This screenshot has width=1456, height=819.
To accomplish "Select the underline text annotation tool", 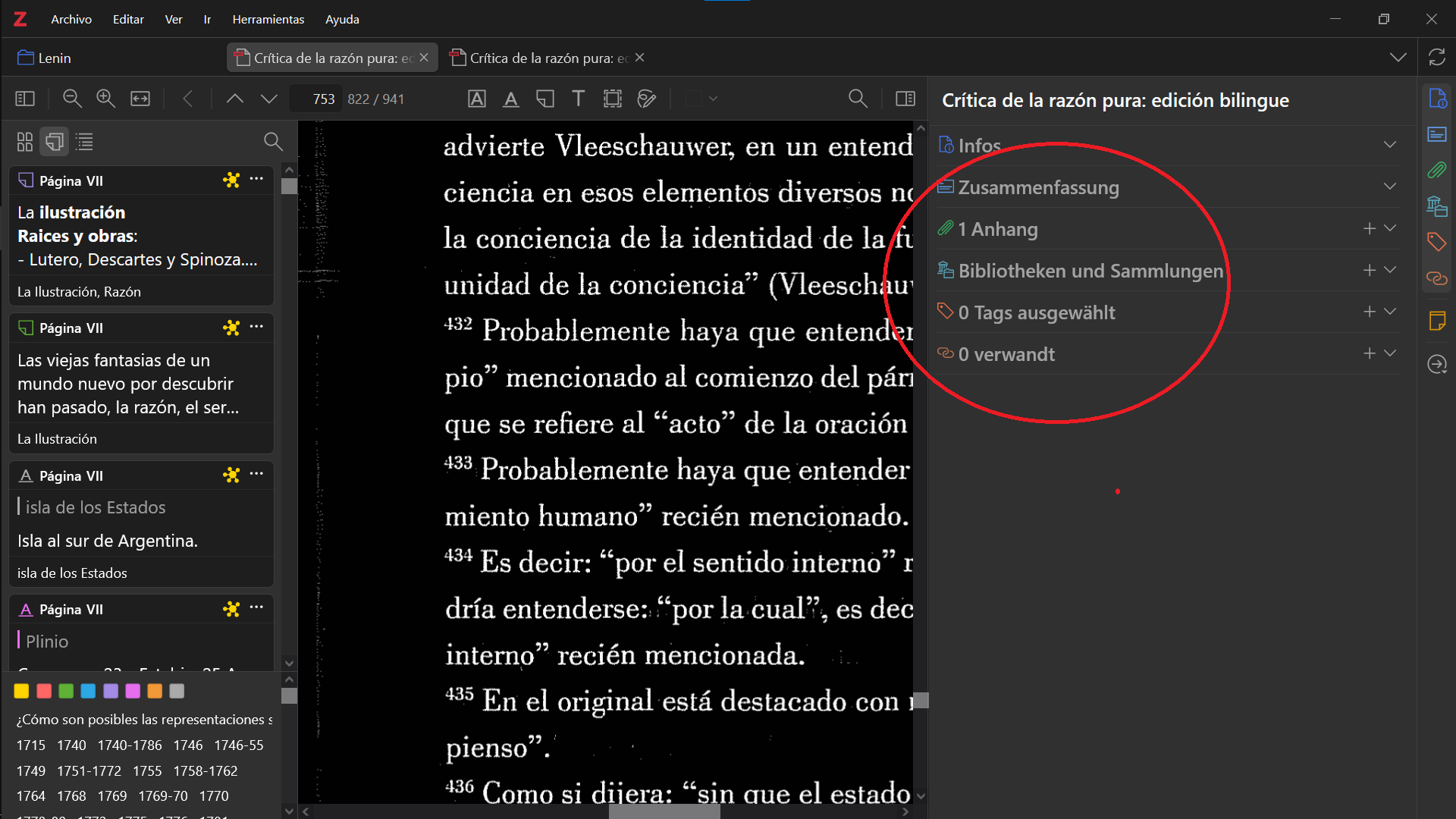I will coord(511,99).
